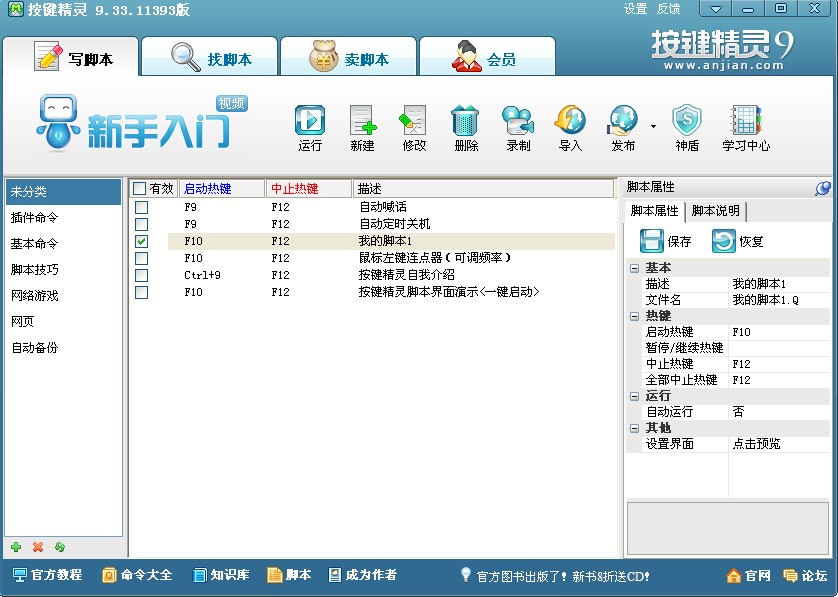The width and height of the screenshot is (838, 597).
Task: Open 论坛 forum
Action: (x=805, y=576)
